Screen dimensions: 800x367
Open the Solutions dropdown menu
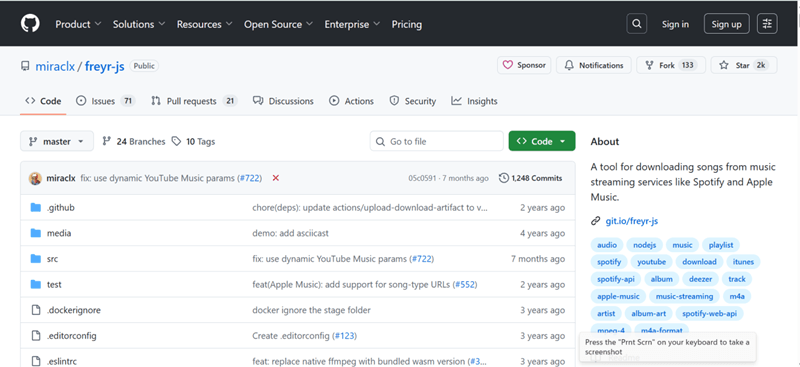pos(139,24)
